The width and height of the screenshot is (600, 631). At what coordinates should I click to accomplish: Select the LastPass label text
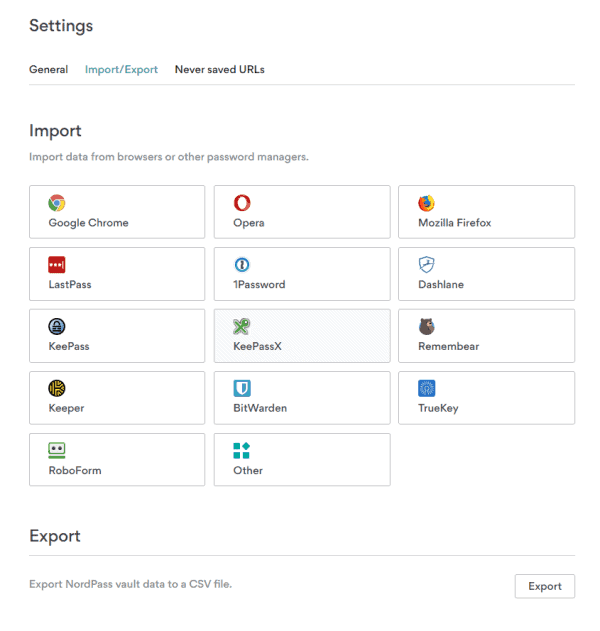[70, 285]
